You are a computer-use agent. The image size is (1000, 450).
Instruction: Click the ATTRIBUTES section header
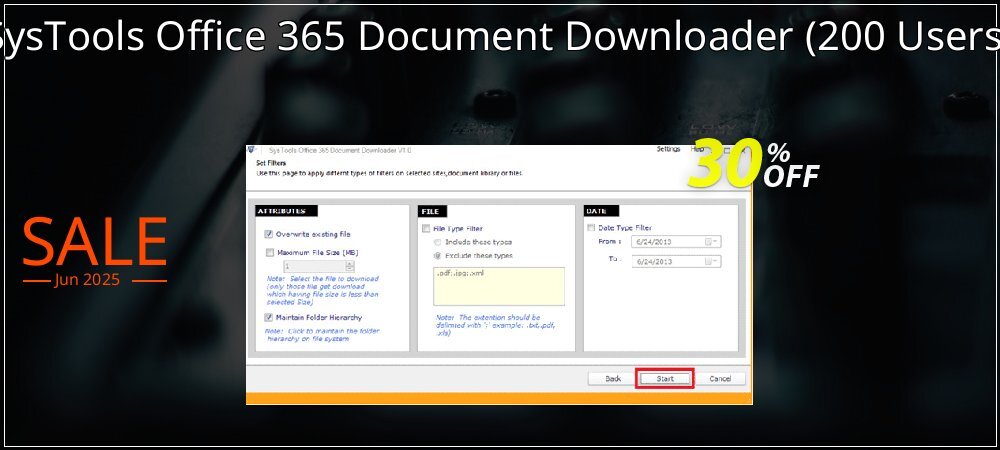pyautogui.click(x=286, y=211)
